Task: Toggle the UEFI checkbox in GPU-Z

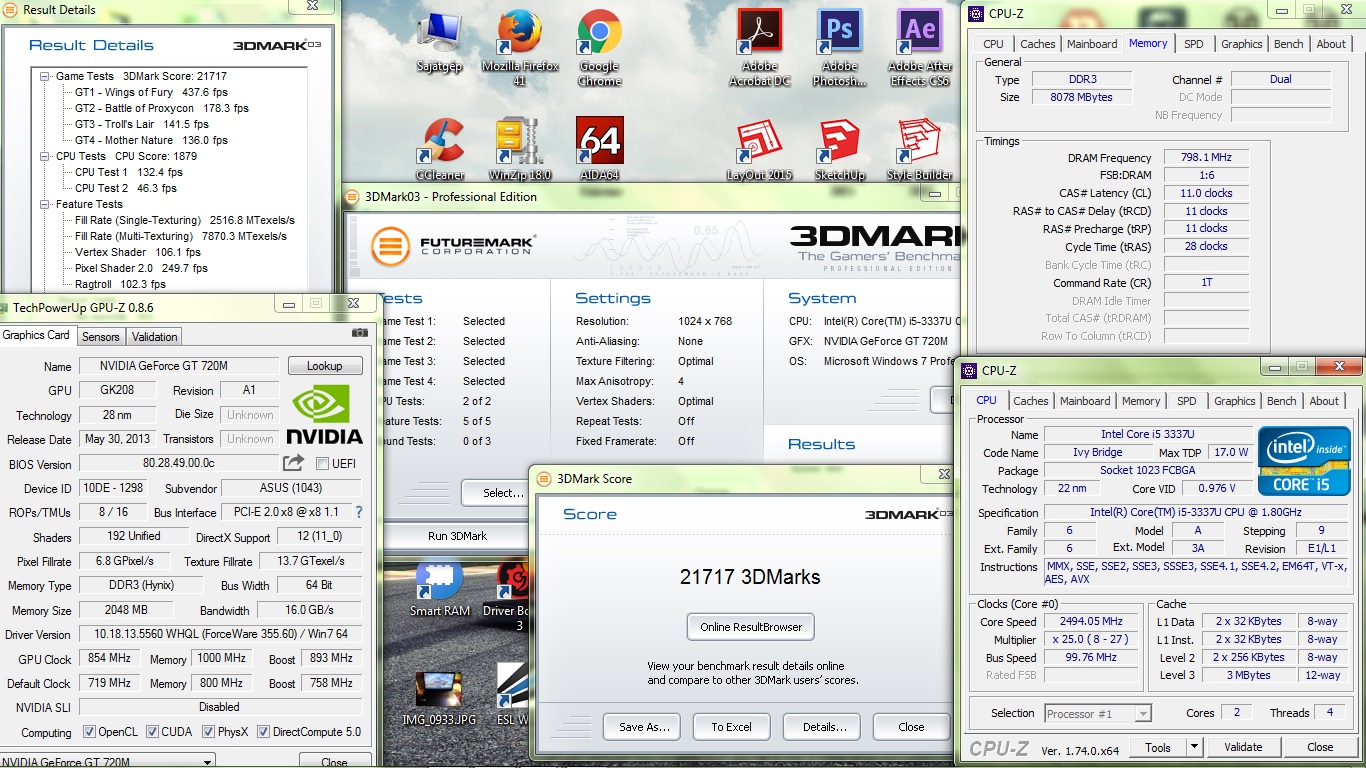Action: coord(322,464)
